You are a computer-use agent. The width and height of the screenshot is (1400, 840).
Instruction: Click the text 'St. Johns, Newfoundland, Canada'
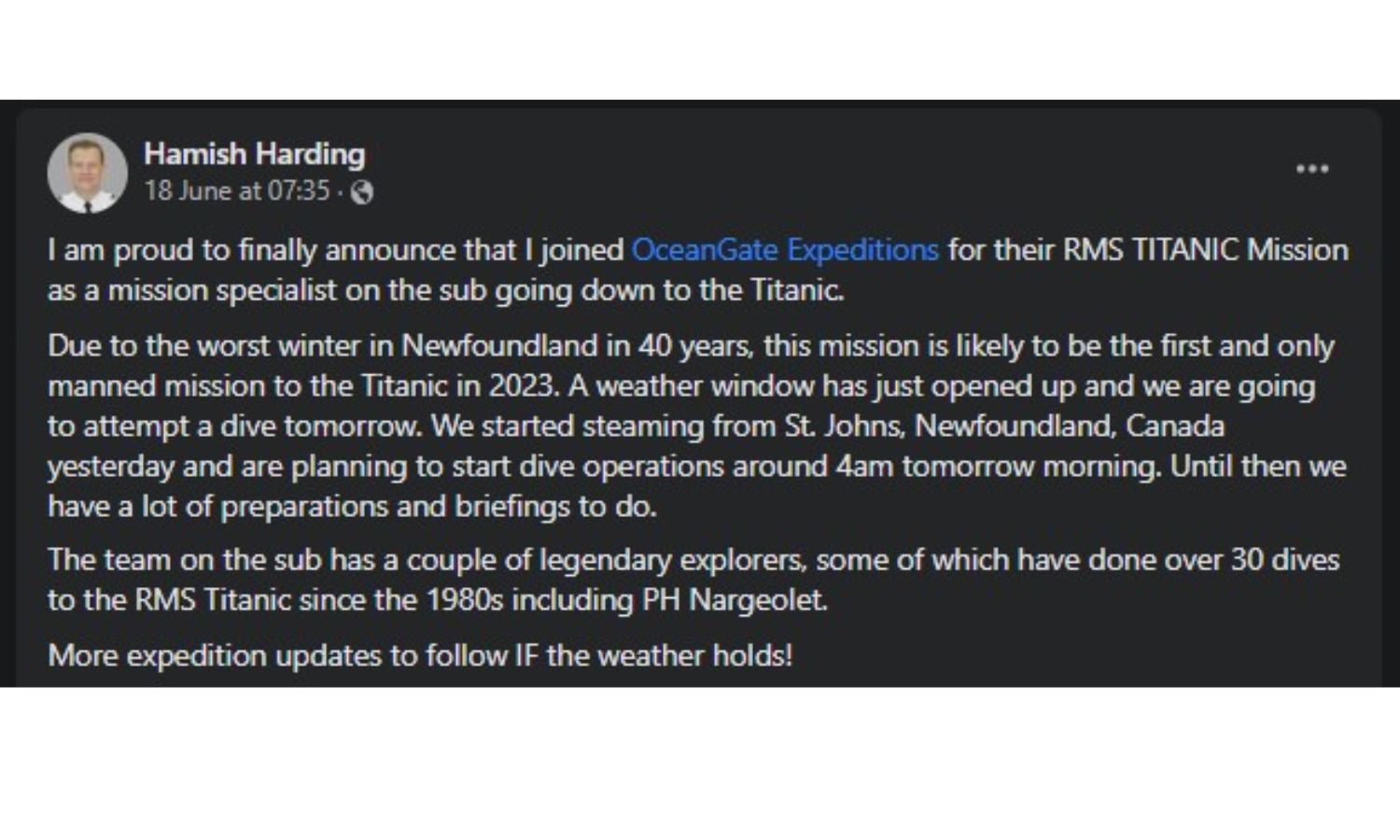click(x=1002, y=427)
